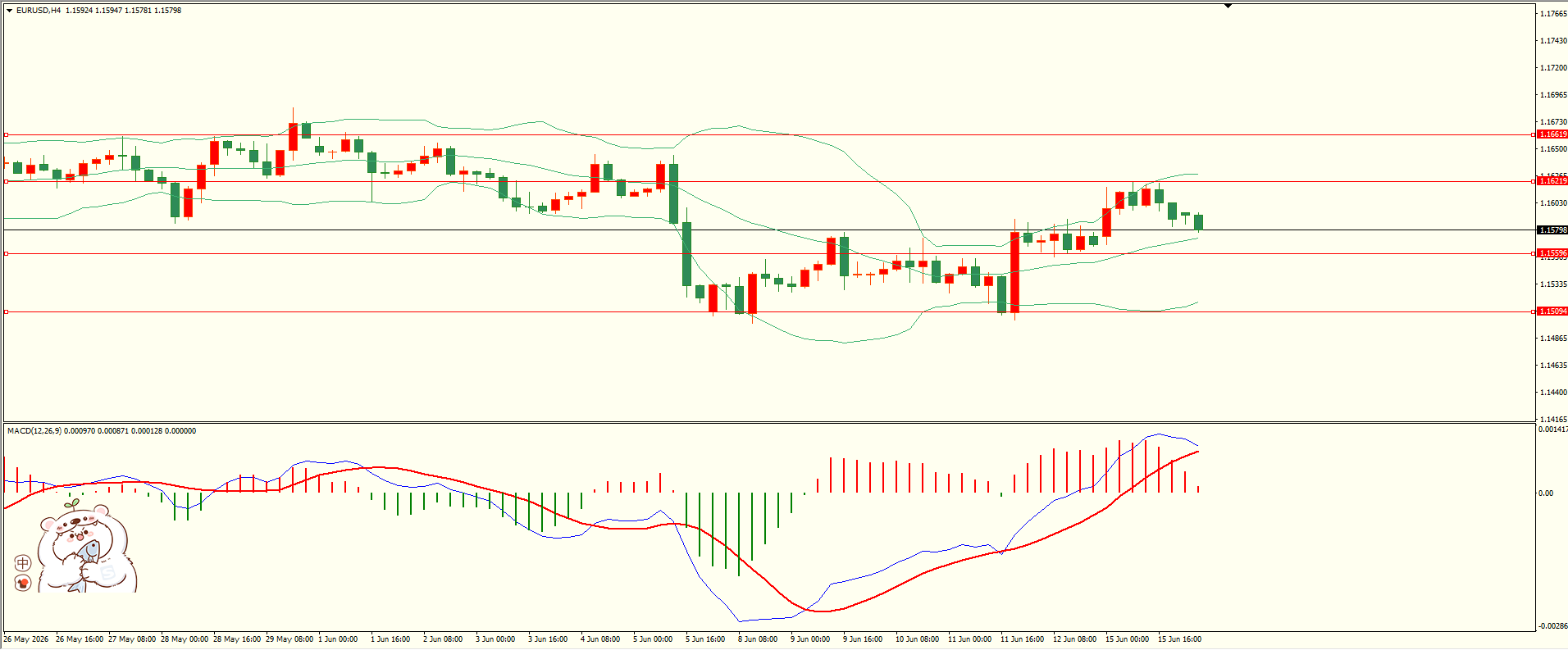Expand the EURUSD,H4 dropdown arrow
This screenshot has width=1568, height=650.
tap(9, 11)
